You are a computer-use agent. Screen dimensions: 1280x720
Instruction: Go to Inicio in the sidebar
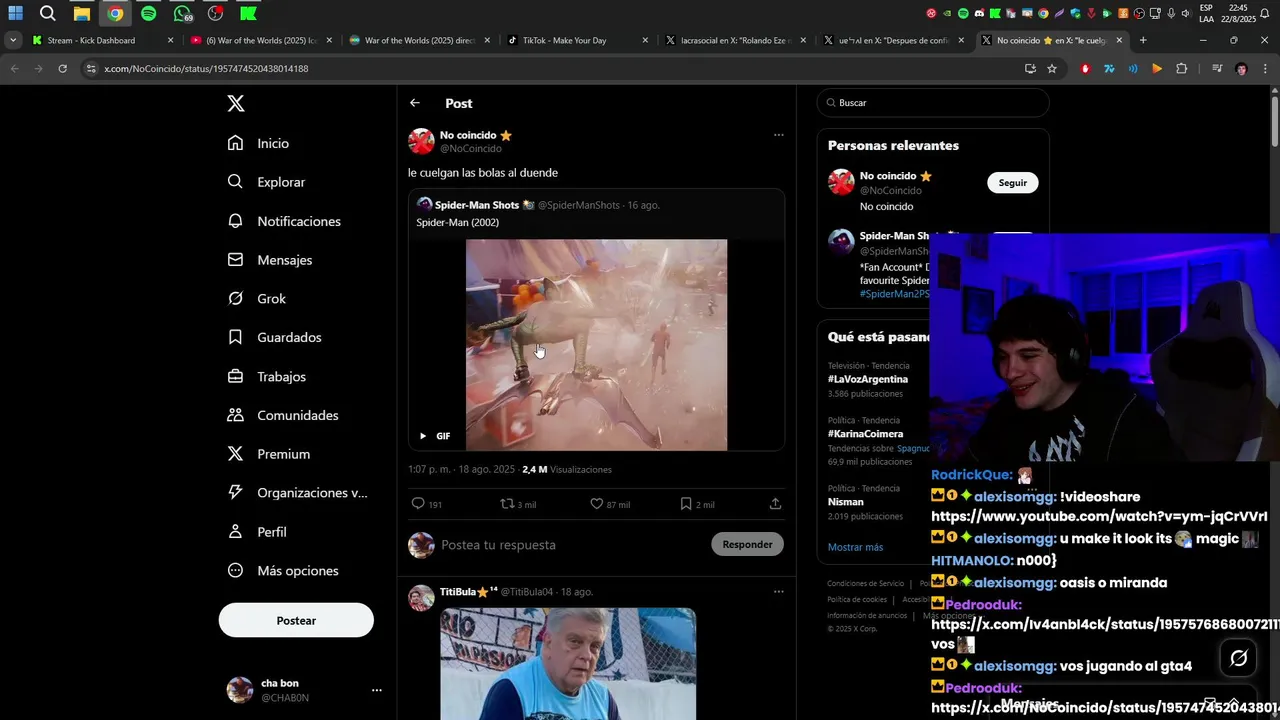pyautogui.click(x=258, y=143)
